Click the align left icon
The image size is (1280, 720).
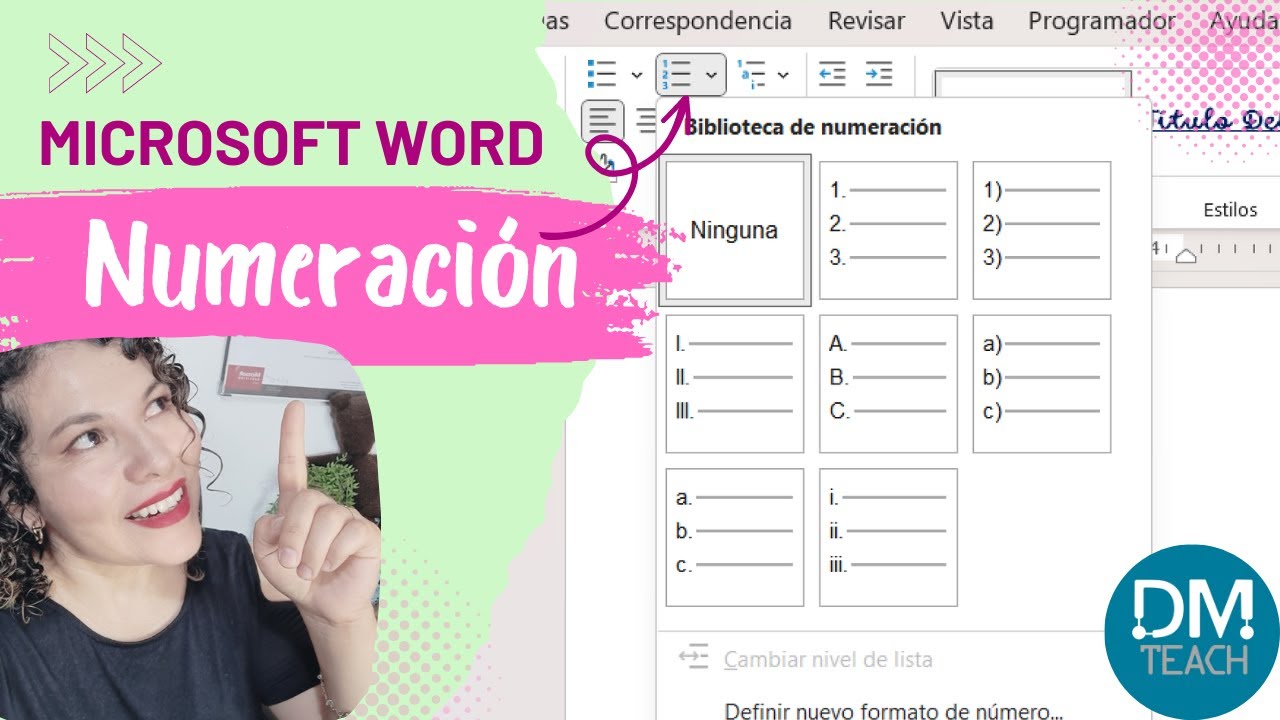coord(602,121)
